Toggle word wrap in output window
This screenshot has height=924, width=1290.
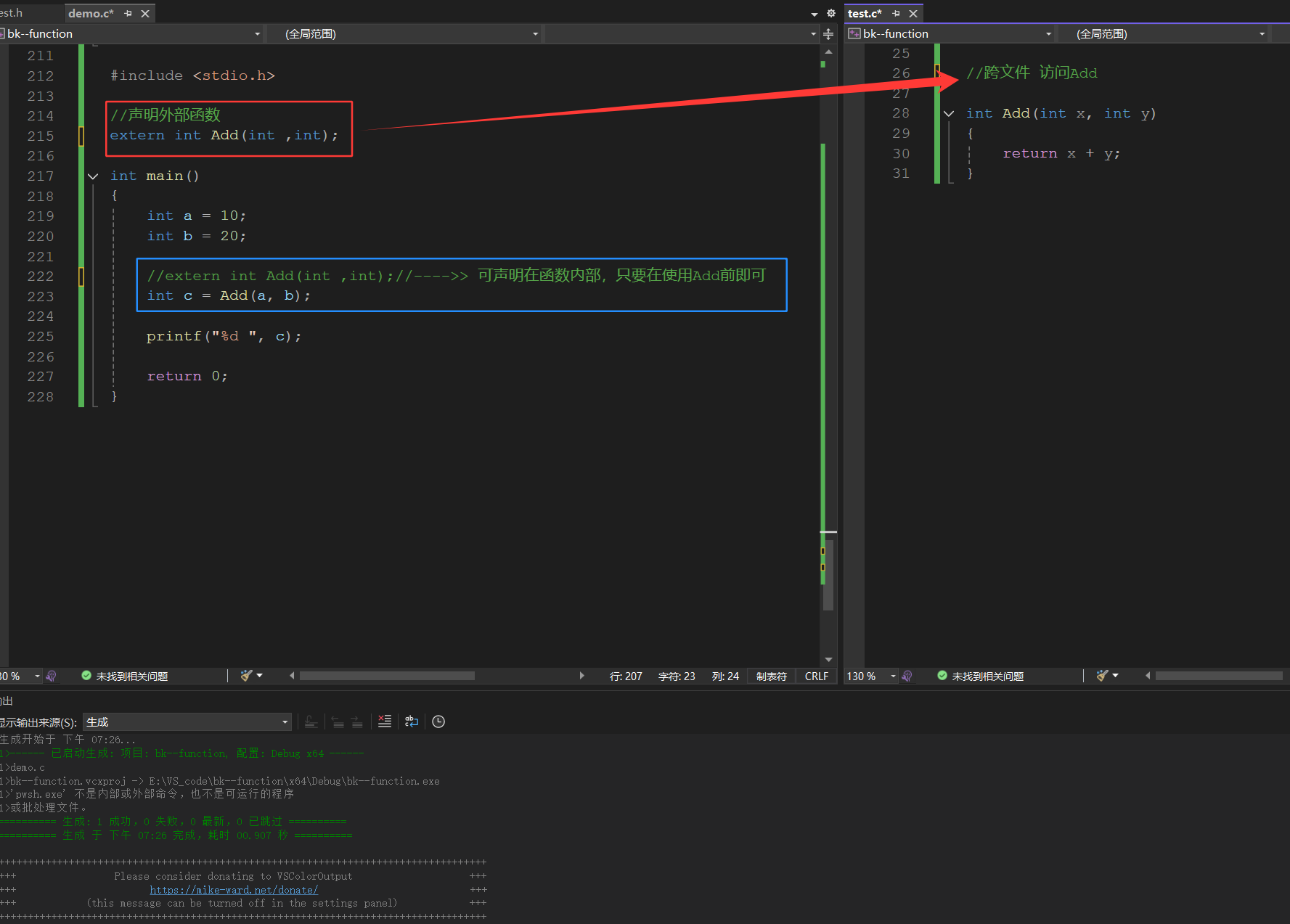coord(412,721)
